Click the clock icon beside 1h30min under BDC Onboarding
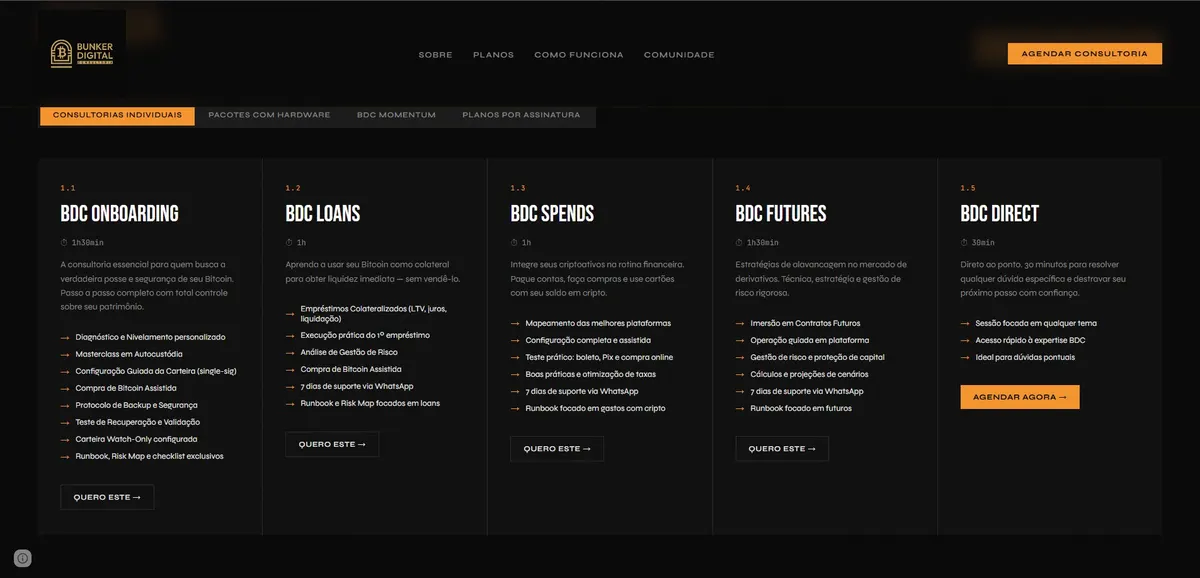1200x578 pixels. [x=64, y=242]
